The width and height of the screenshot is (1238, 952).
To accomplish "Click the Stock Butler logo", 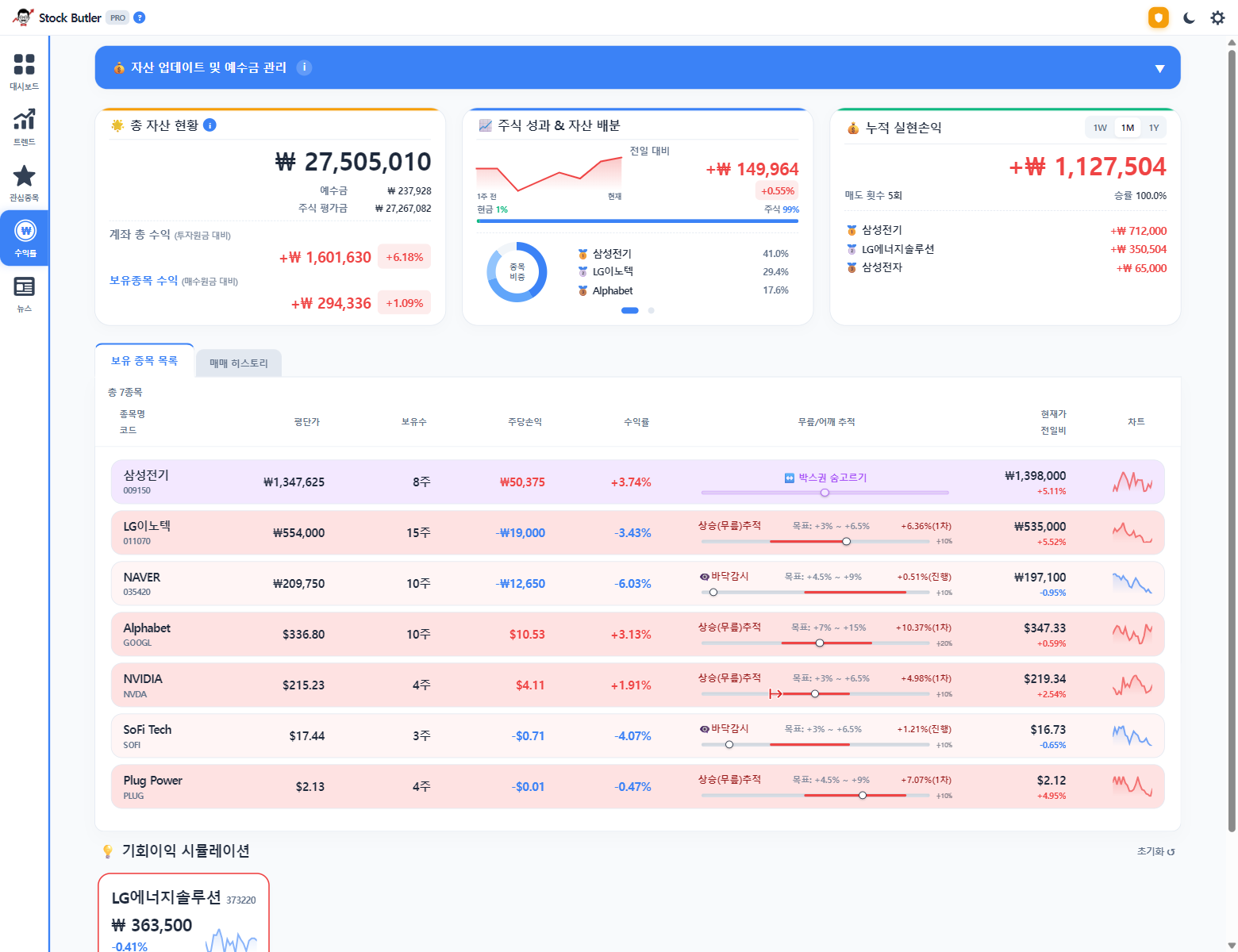I will (24, 17).
